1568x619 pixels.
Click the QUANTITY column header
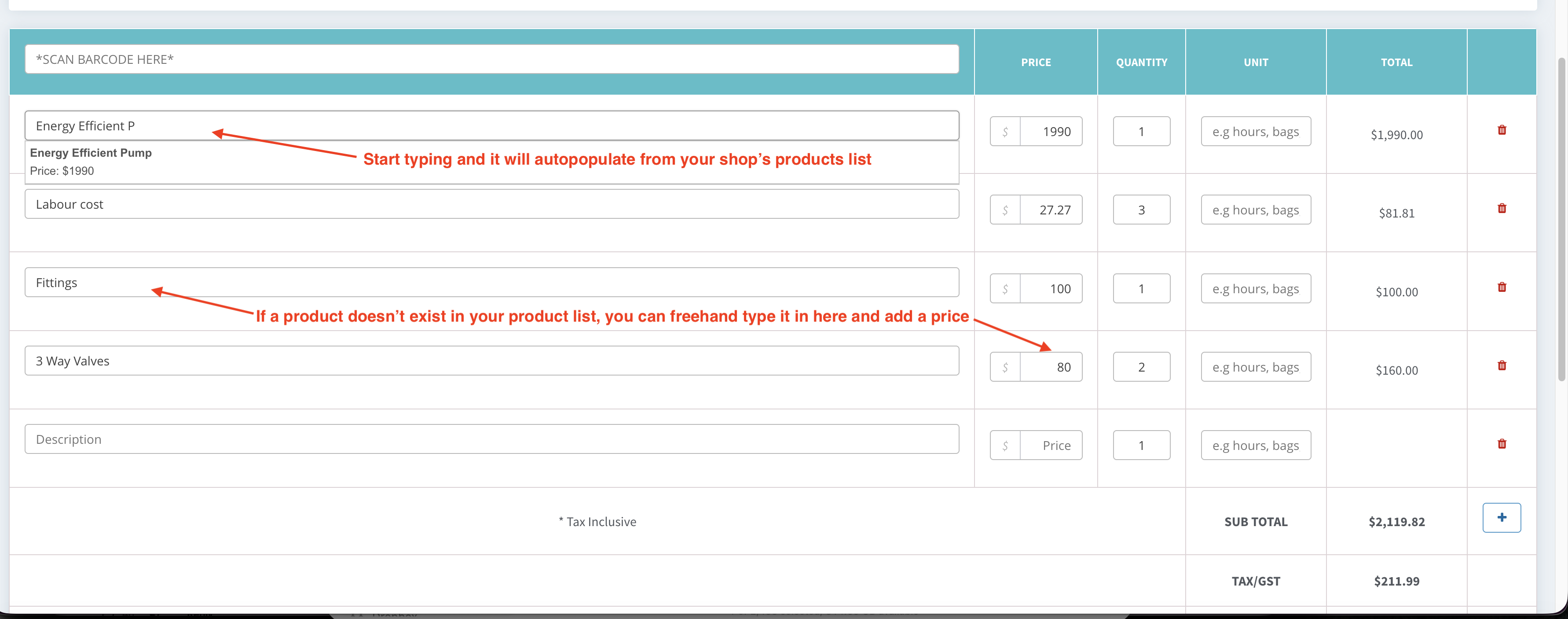tap(1141, 62)
